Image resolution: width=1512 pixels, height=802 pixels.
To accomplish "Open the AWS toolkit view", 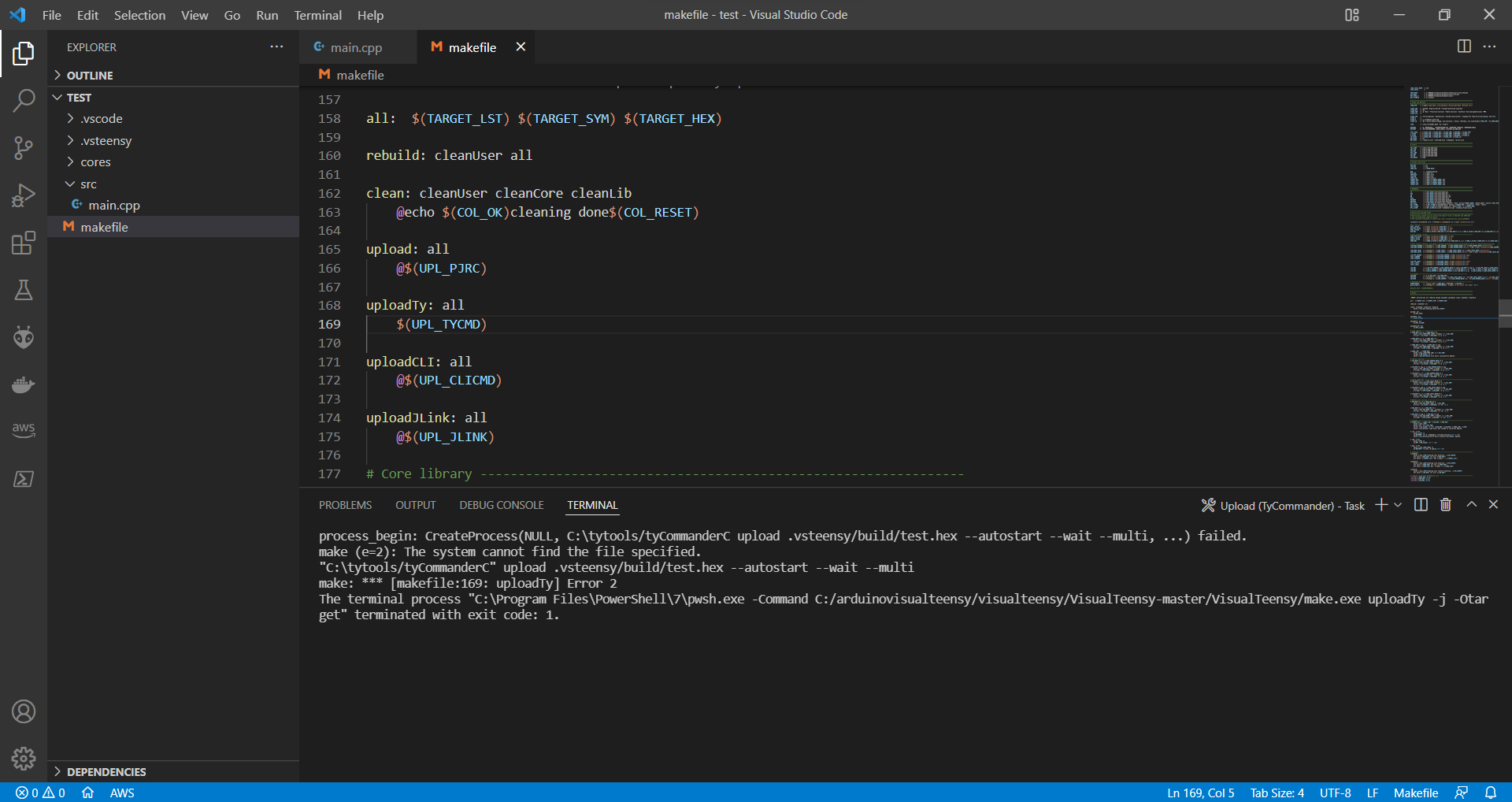I will (x=24, y=430).
